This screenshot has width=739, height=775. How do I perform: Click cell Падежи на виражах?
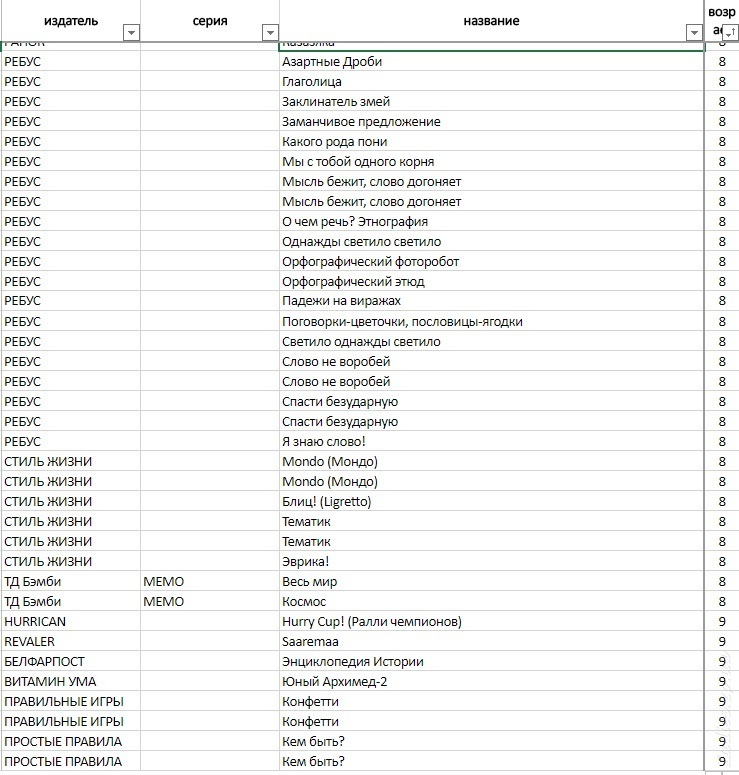(491, 301)
